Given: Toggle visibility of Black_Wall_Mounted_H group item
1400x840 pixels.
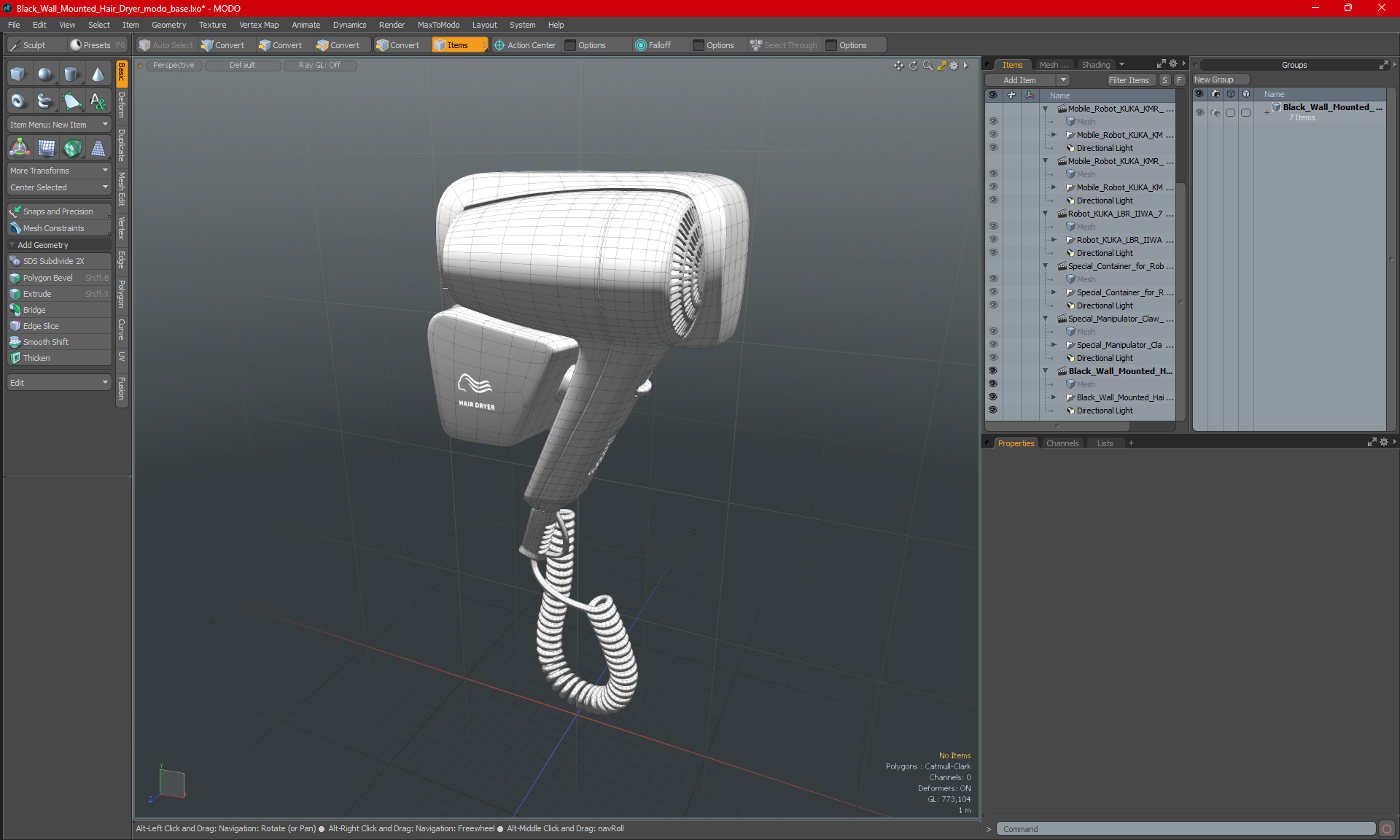Looking at the screenshot, I should pos(992,371).
